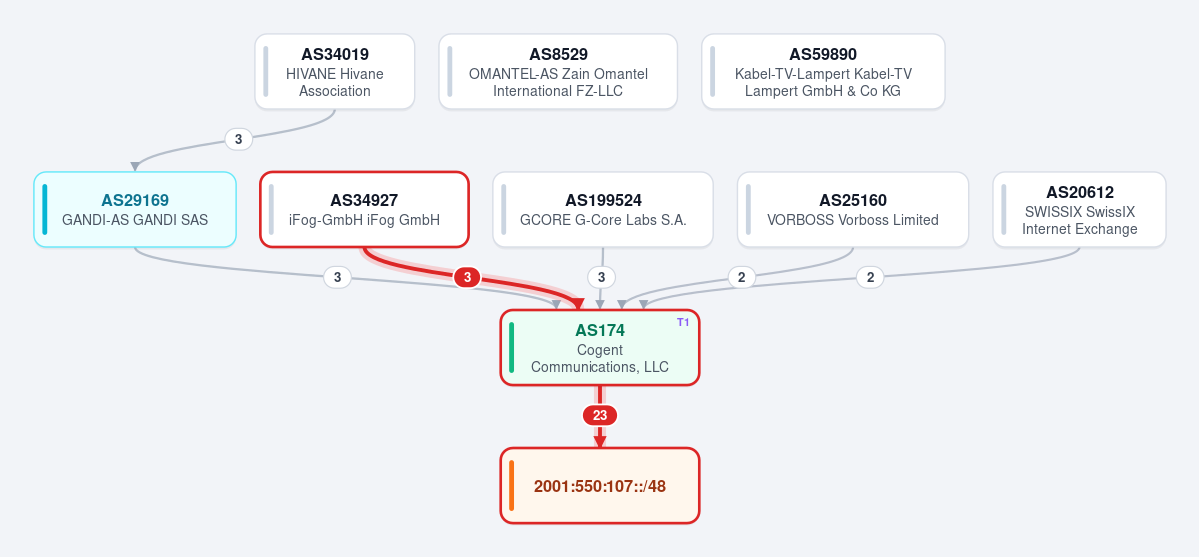Select the AS8529 OMANTEL node
Image resolution: width=1199 pixels, height=557 pixels.
[558, 72]
